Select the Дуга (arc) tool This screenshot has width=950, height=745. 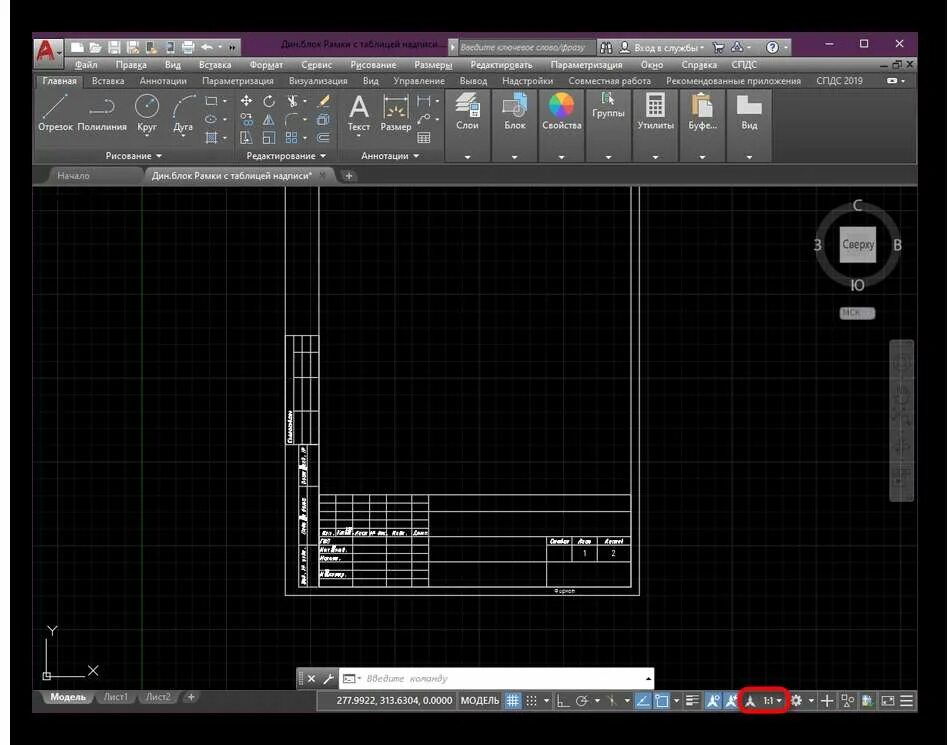pos(183,113)
